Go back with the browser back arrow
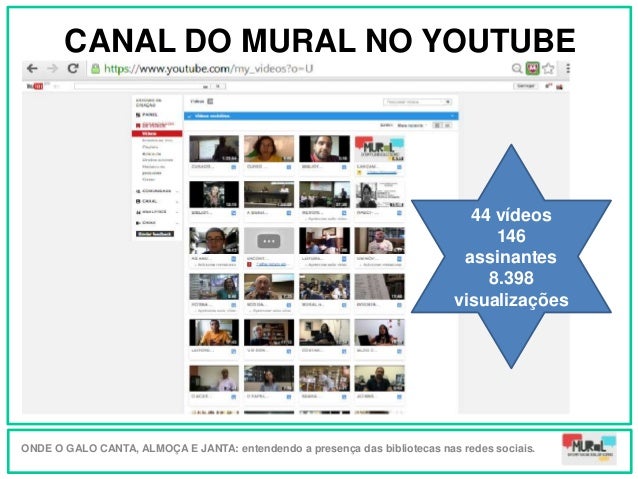 click(32, 68)
